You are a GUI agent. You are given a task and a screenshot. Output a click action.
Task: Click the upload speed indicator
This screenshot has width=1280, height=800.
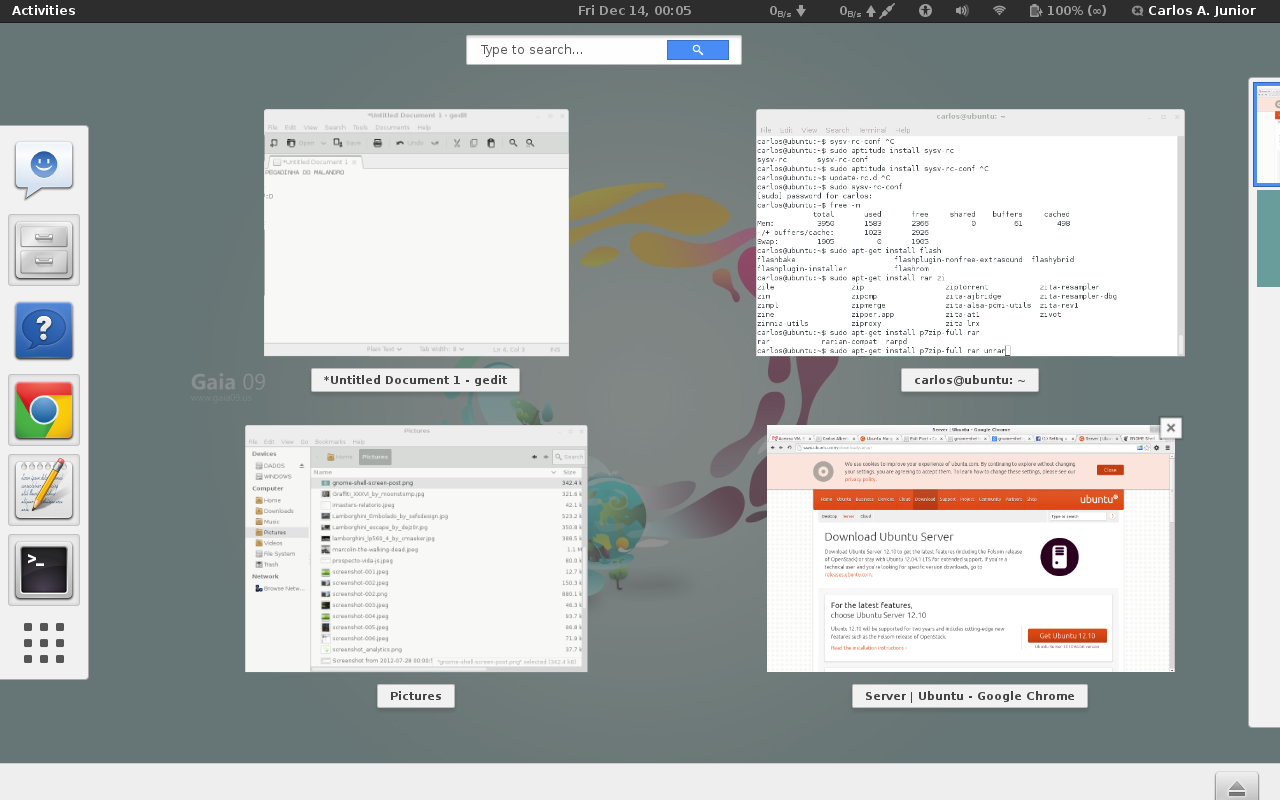pyautogui.click(x=866, y=11)
